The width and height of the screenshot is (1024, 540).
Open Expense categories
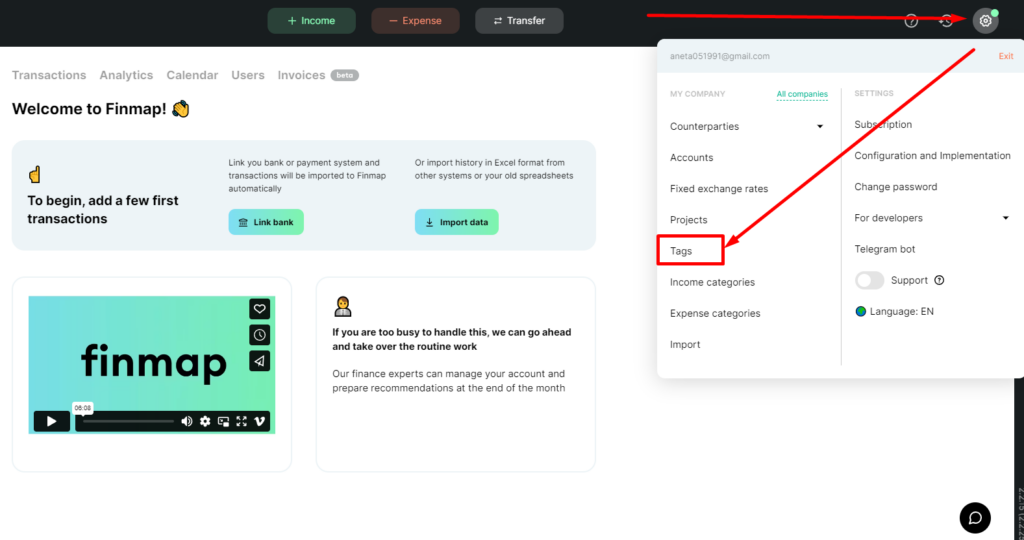pos(715,313)
